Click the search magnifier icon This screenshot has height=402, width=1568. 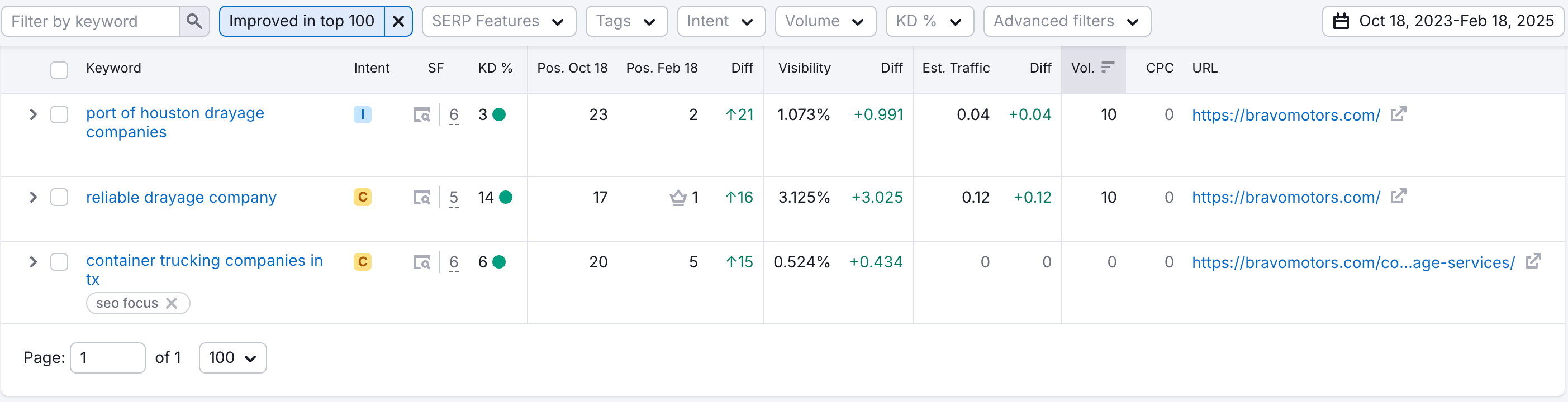pyautogui.click(x=194, y=21)
